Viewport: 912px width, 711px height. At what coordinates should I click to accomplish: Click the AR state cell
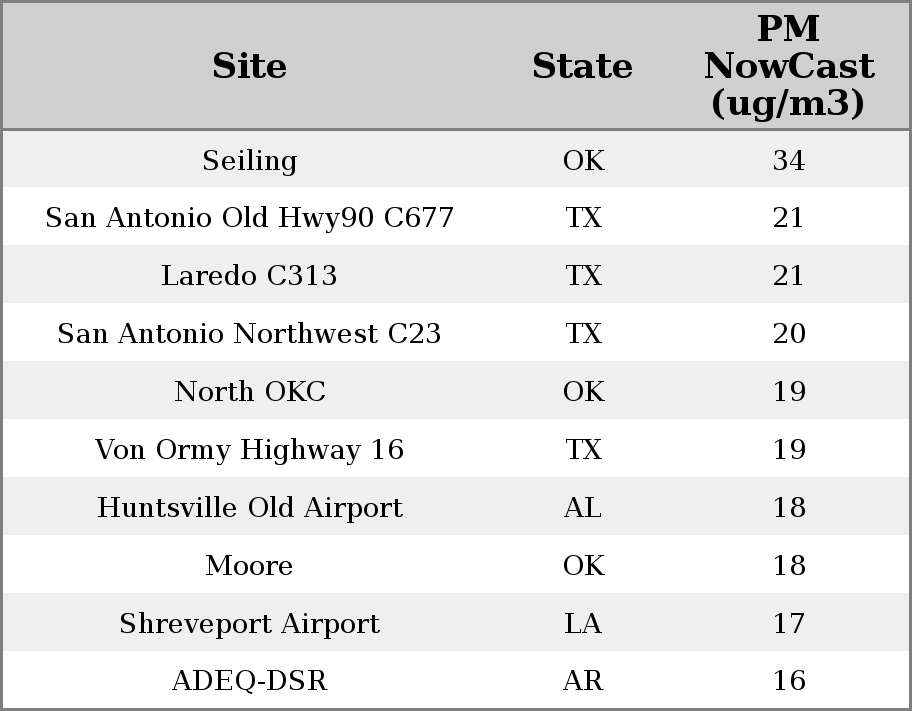tap(583, 681)
